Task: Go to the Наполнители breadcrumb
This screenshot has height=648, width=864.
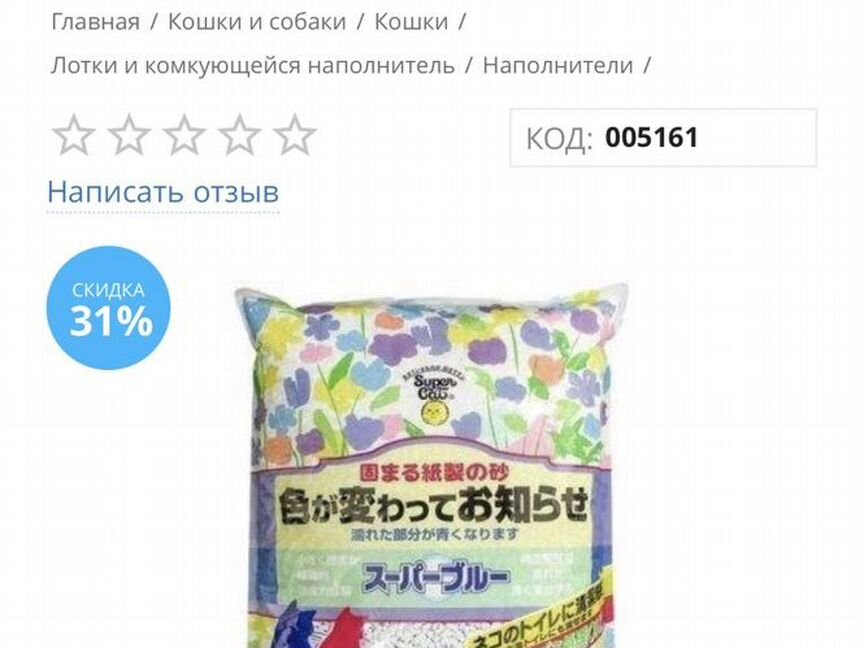Action: pyautogui.click(x=558, y=66)
